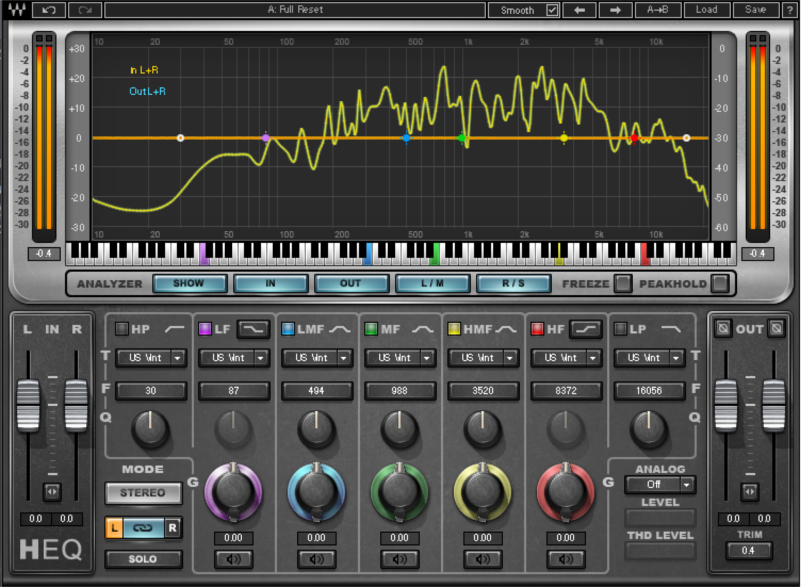
Task: Toggle the blue LMF band on/off
Action: click(288, 328)
